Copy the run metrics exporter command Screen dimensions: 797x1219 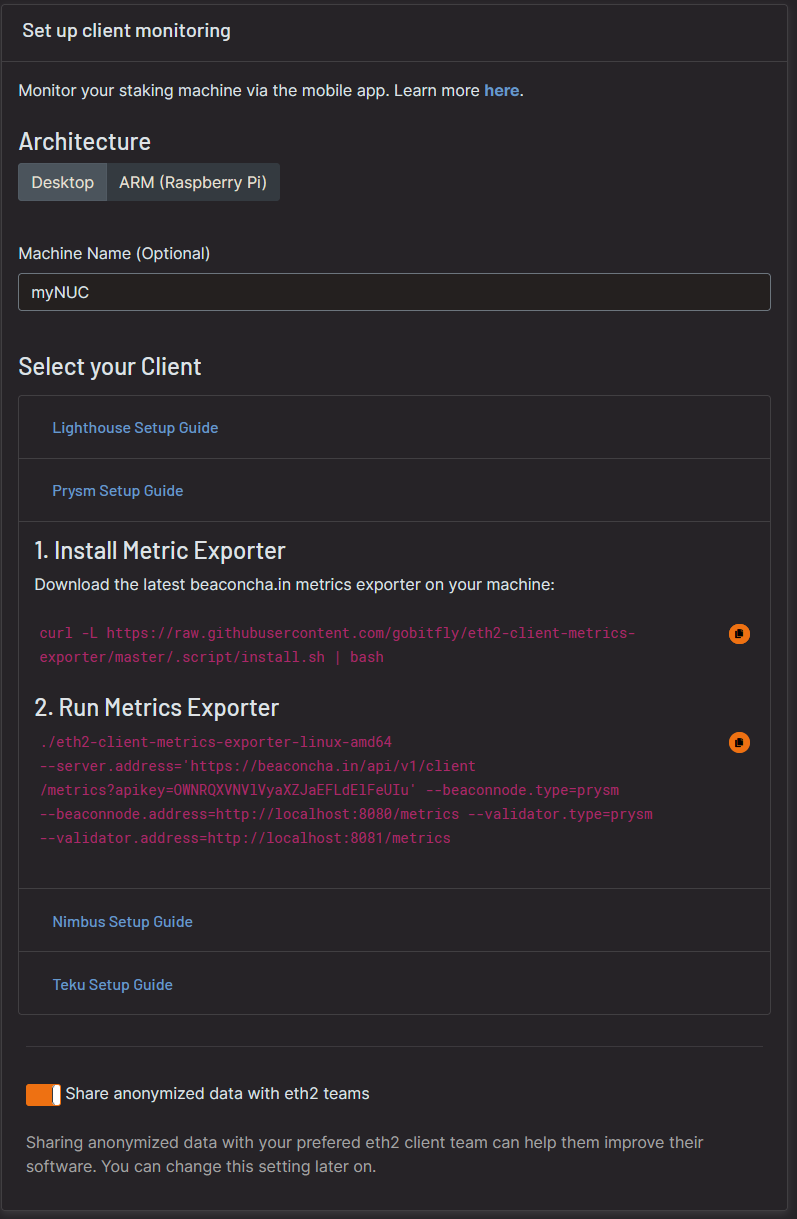click(x=739, y=742)
